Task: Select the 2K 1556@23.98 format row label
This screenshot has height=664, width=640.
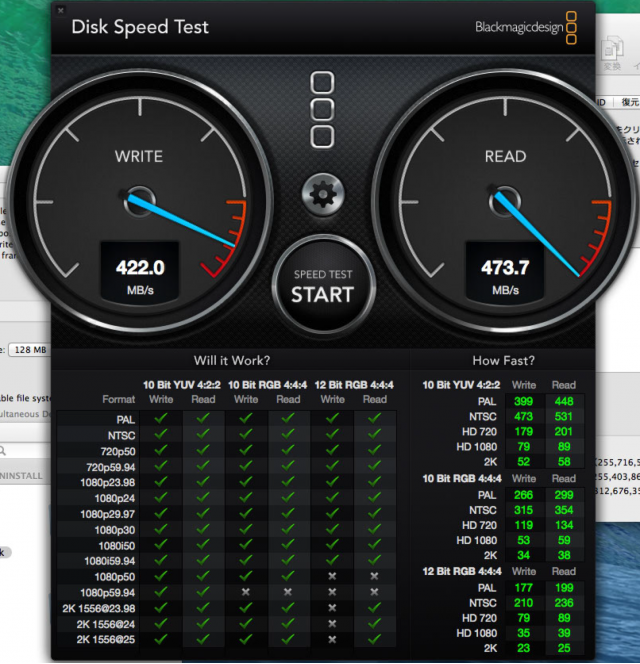Action: [x=99, y=609]
